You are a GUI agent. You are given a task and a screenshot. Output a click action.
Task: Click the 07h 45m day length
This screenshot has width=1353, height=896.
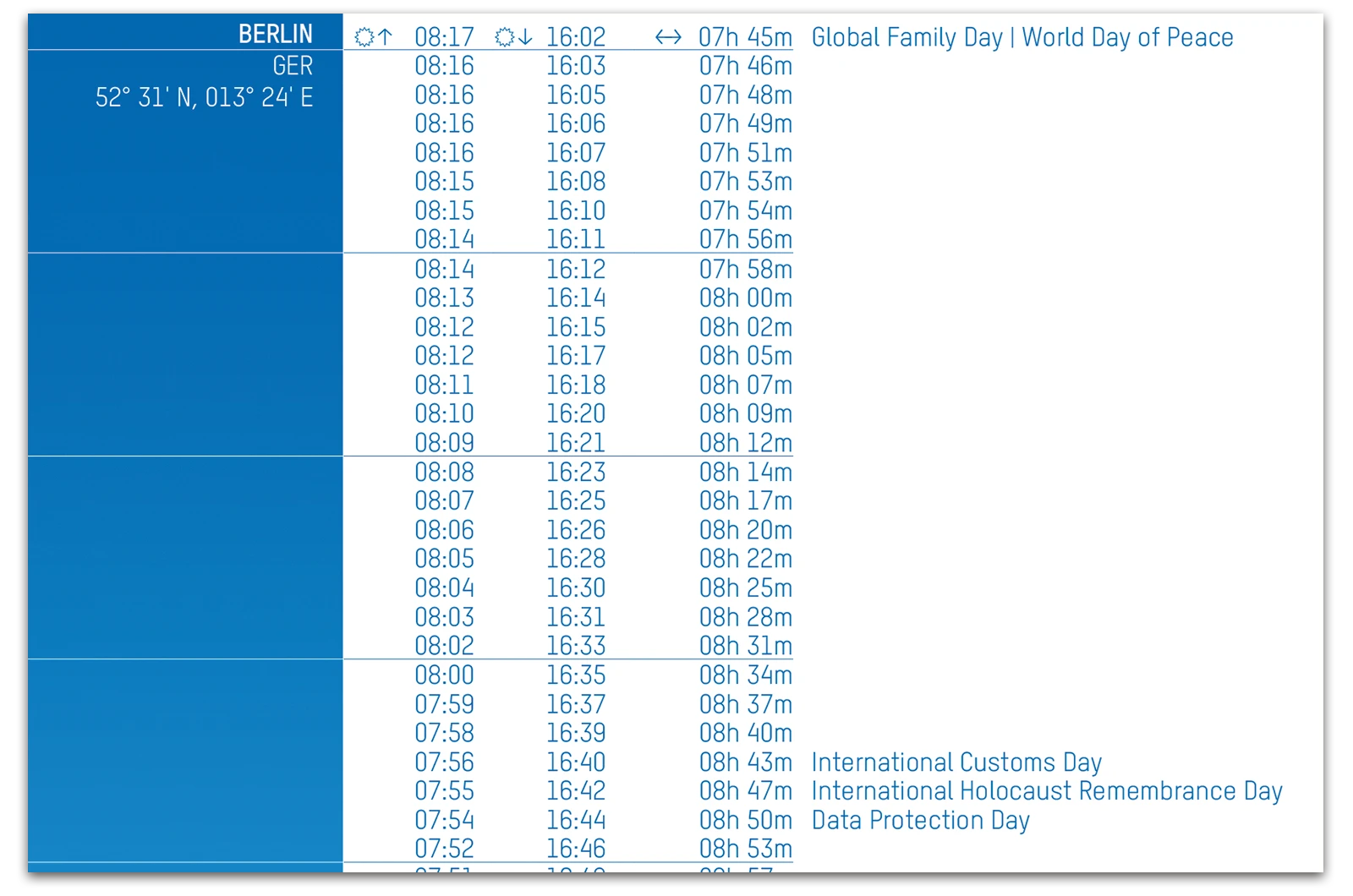click(745, 37)
